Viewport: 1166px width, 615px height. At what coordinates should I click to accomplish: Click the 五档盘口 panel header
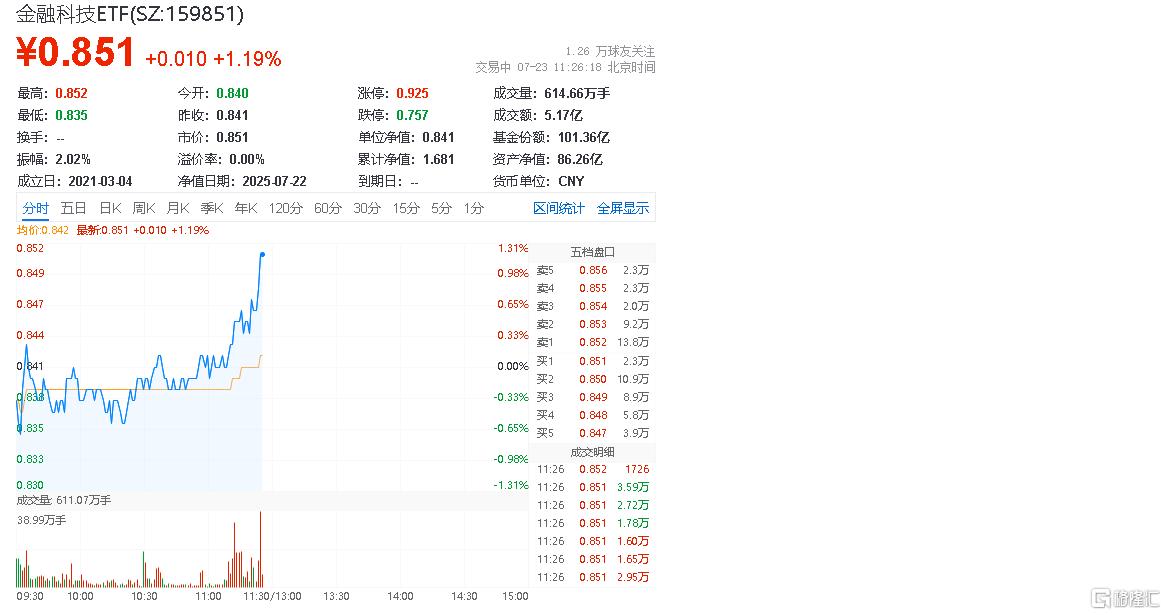pos(593,252)
